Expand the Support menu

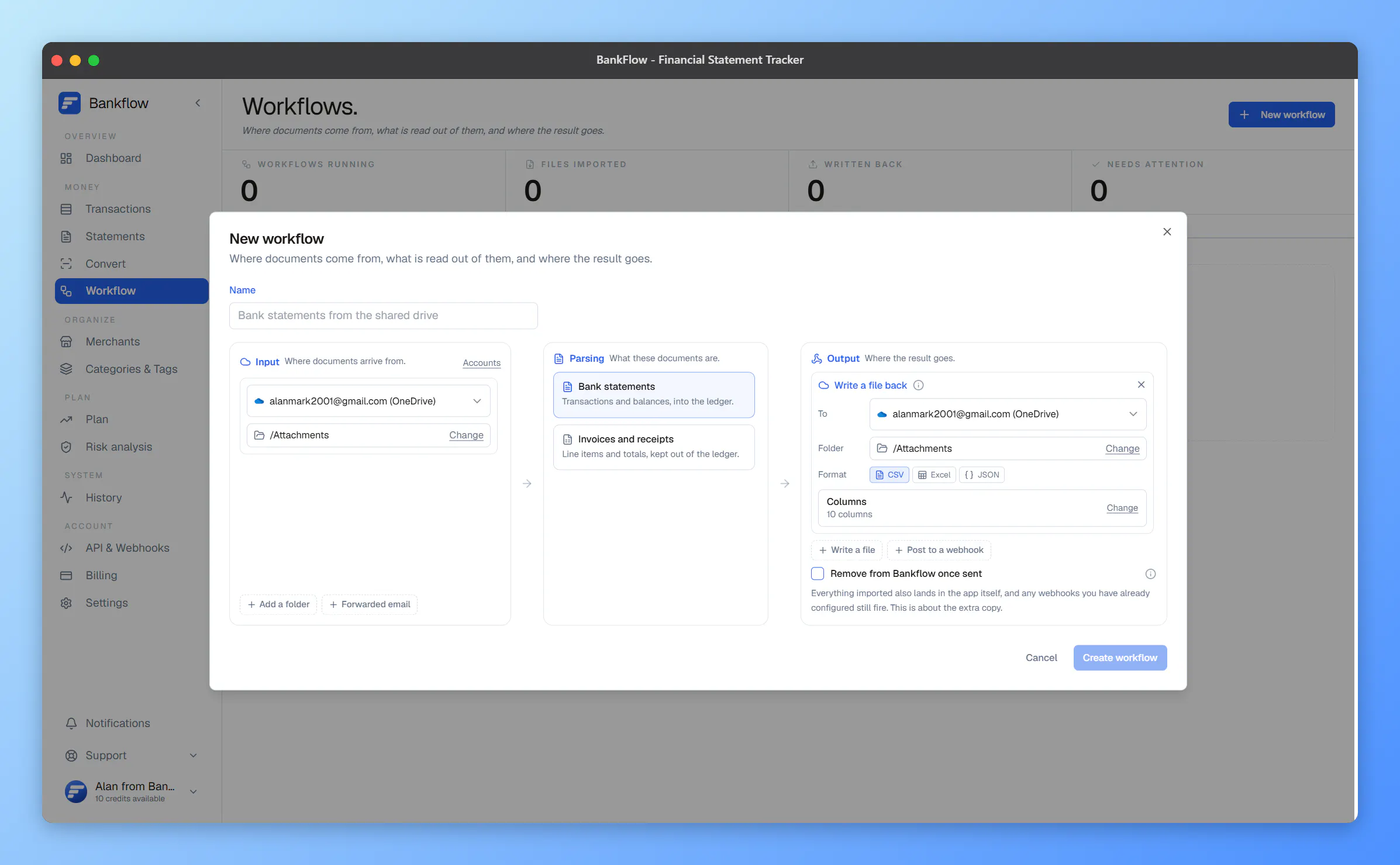click(193, 756)
